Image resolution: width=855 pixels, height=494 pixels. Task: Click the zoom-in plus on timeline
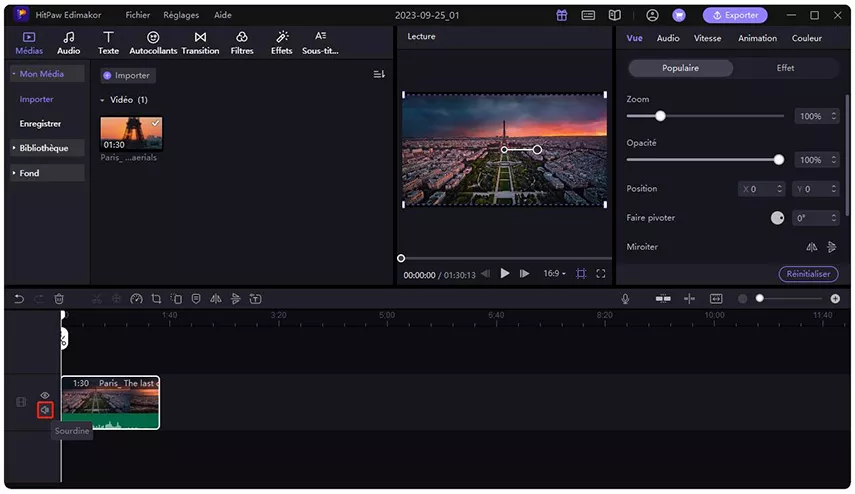pyautogui.click(x=835, y=299)
